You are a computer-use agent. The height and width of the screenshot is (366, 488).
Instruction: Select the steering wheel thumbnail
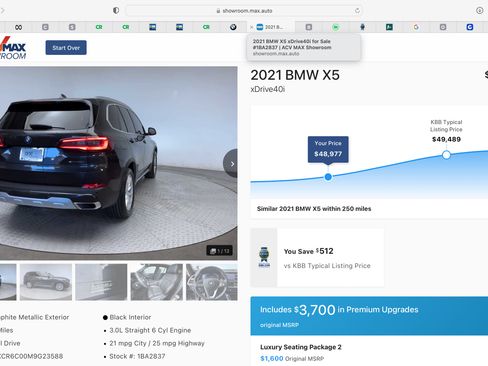click(212, 282)
